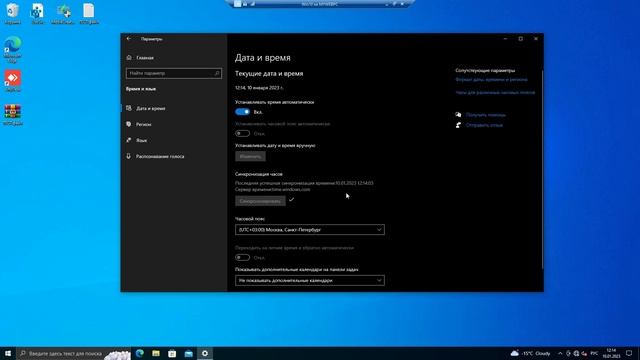Click the send feedback person icon

point(458,125)
